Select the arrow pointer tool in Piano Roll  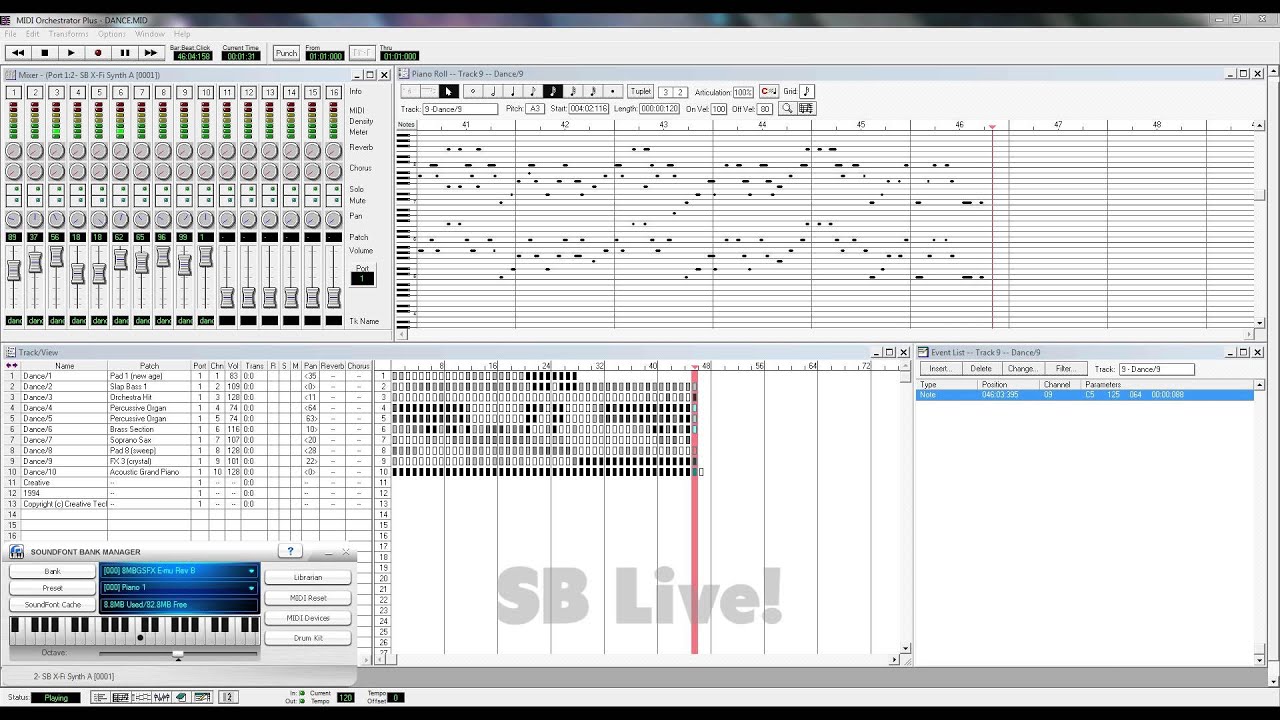click(448, 92)
